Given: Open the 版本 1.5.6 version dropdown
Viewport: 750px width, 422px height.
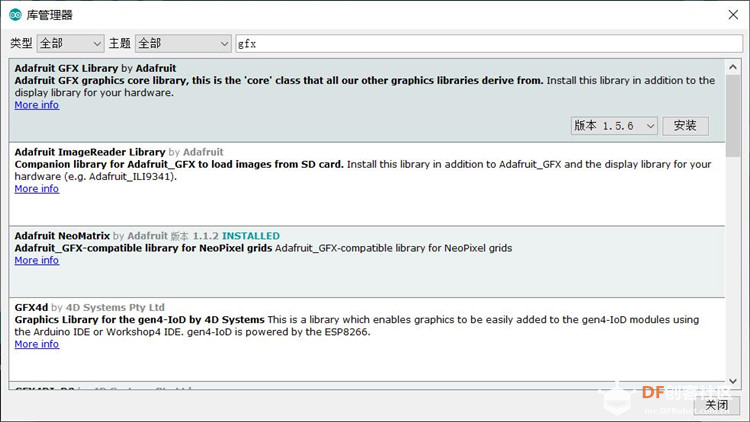Looking at the screenshot, I should coord(614,126).
